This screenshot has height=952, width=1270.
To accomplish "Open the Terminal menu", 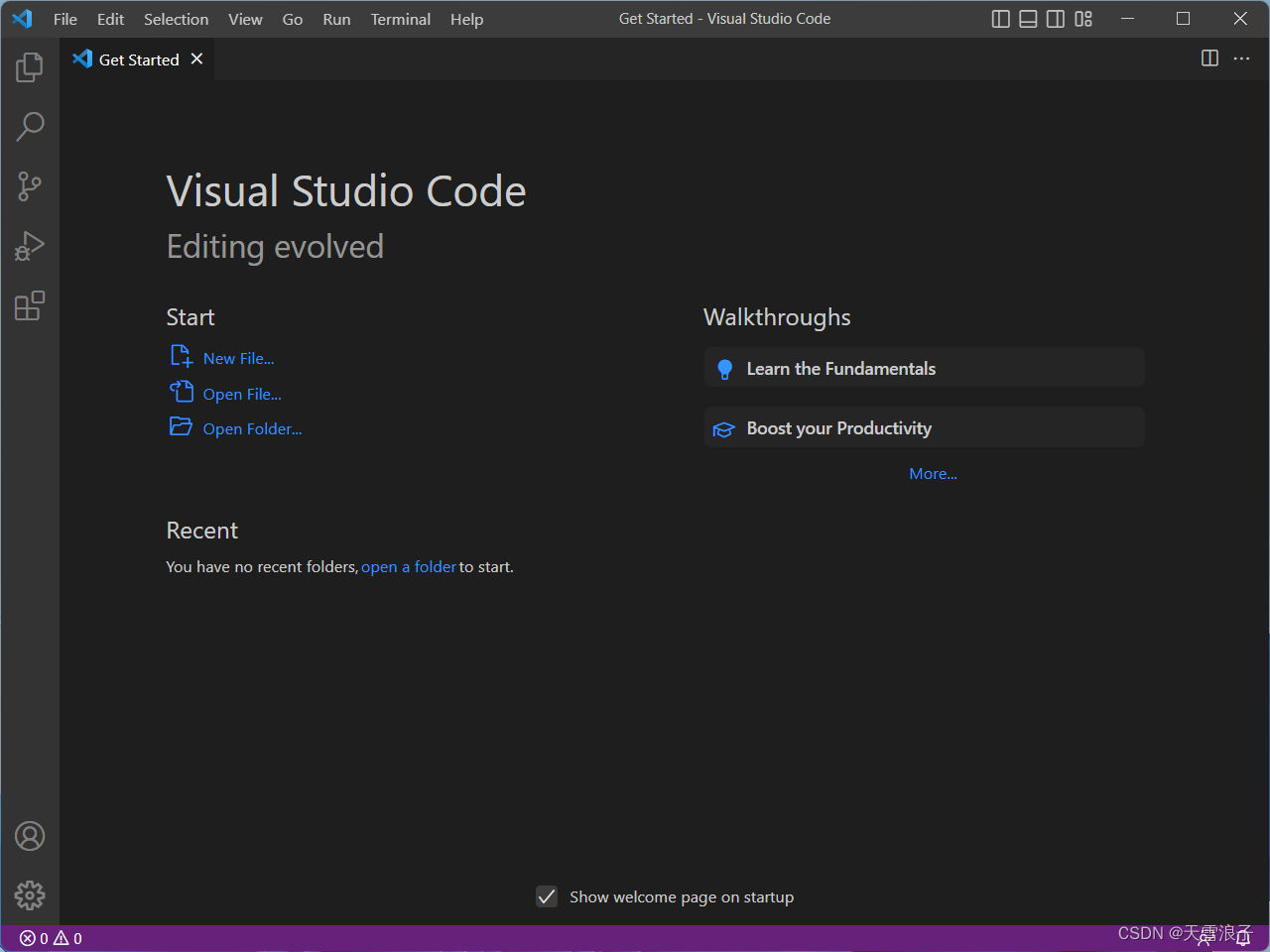I will [401, 19].
